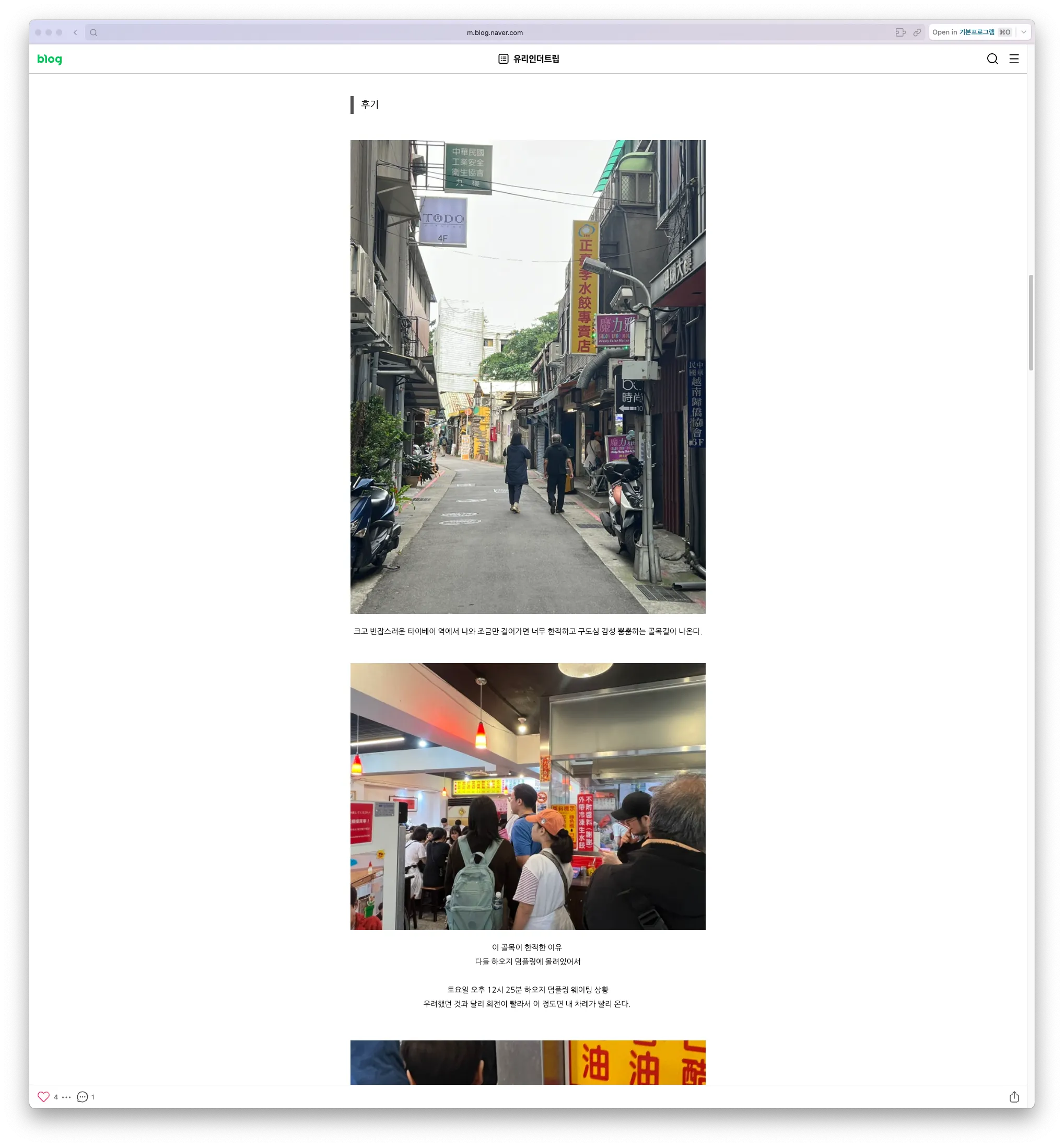Open the partially visible yellow sign photo

528,1062
